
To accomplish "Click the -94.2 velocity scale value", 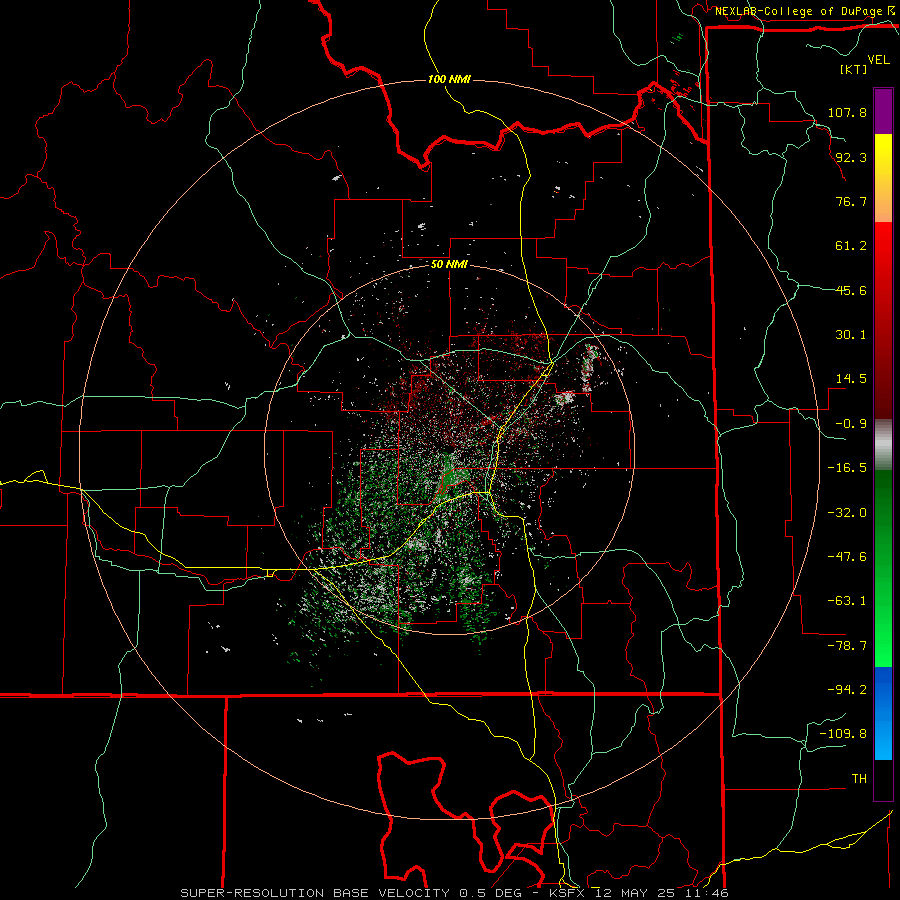I will pos(847,690).
